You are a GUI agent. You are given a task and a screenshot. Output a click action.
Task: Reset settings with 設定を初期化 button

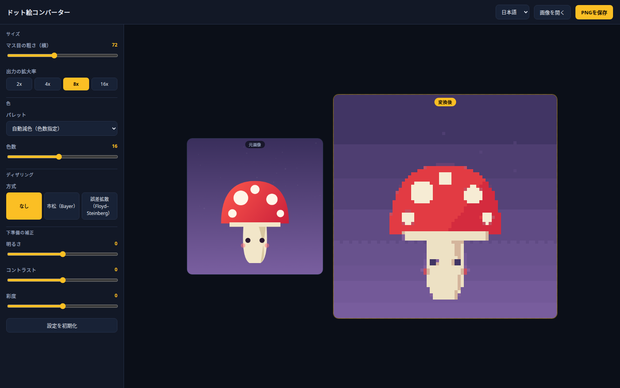(x=62, y=326)
